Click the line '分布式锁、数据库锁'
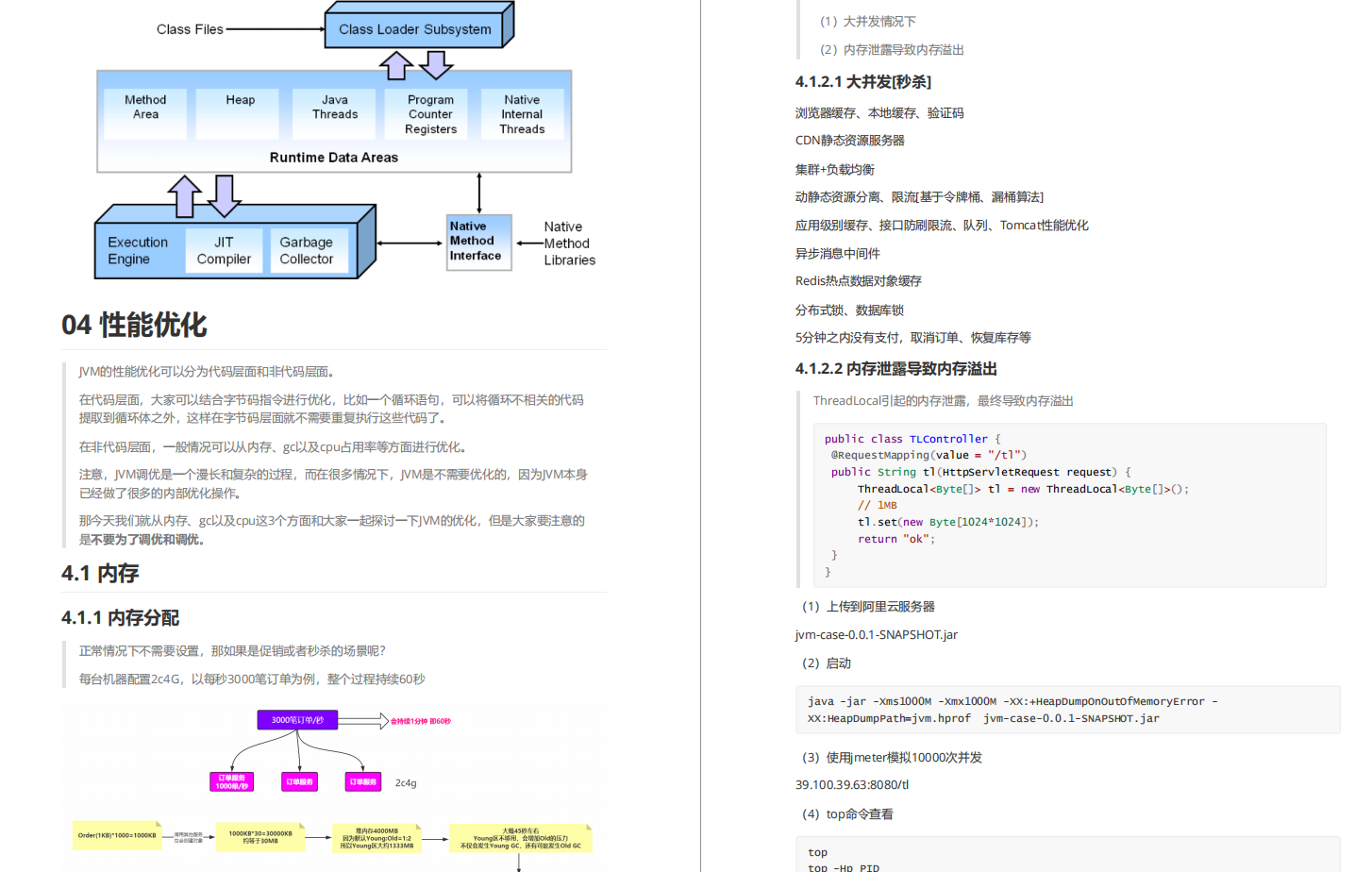Image resolution: width=1372 pixels, height=872 pixels. pos(849,310)
